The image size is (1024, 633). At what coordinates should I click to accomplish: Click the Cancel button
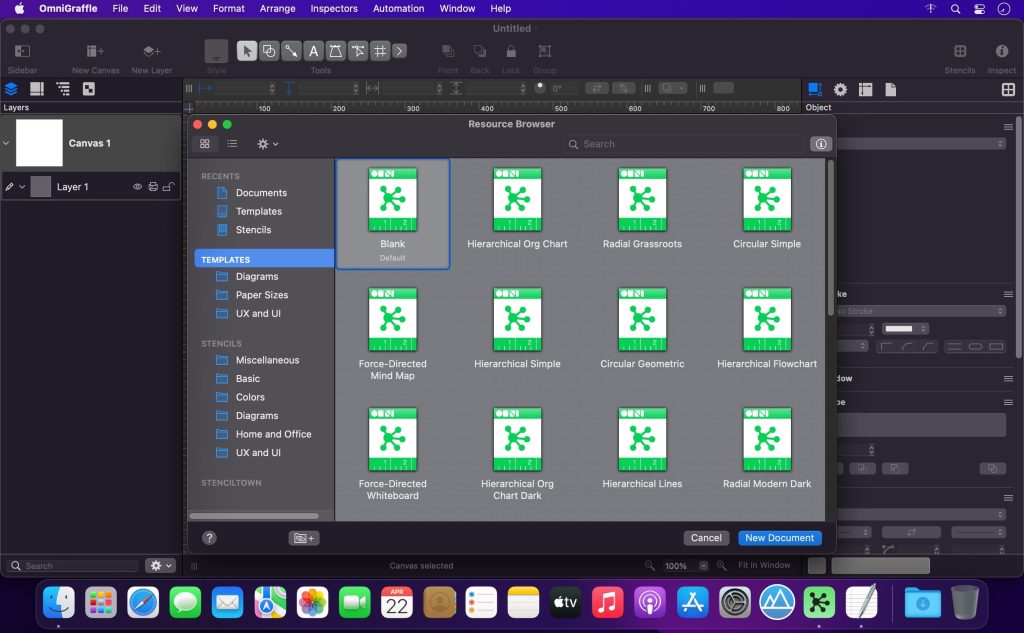[x=706, y=538]
